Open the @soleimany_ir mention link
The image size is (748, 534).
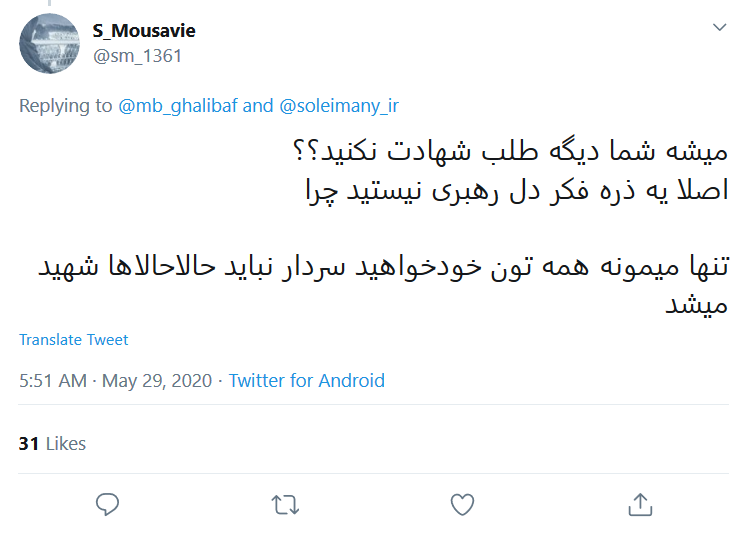pyautogui.click(x=338, y=105)
